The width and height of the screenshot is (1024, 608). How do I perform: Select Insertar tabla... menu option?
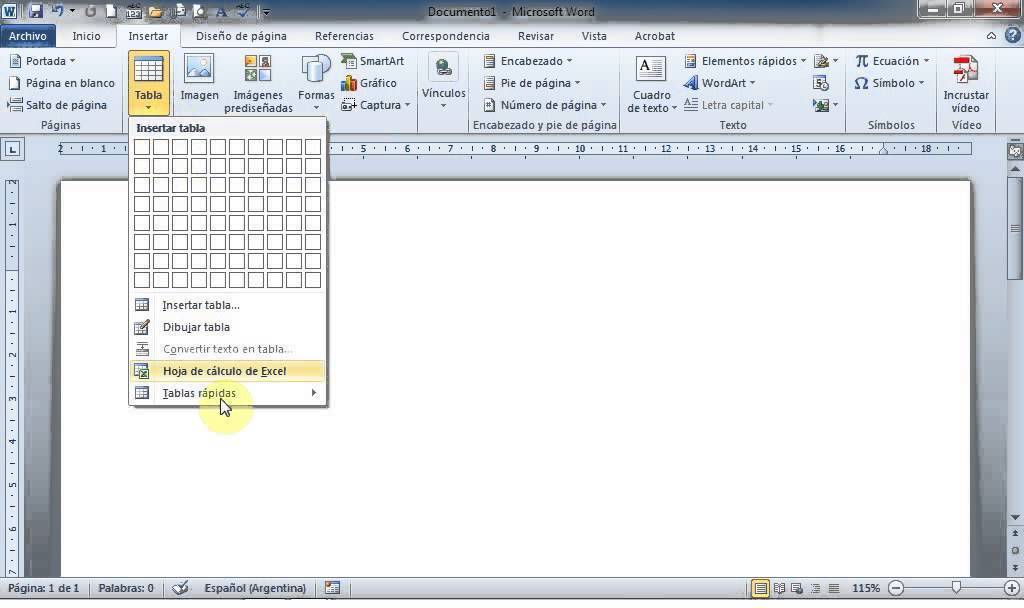[227, 305]
